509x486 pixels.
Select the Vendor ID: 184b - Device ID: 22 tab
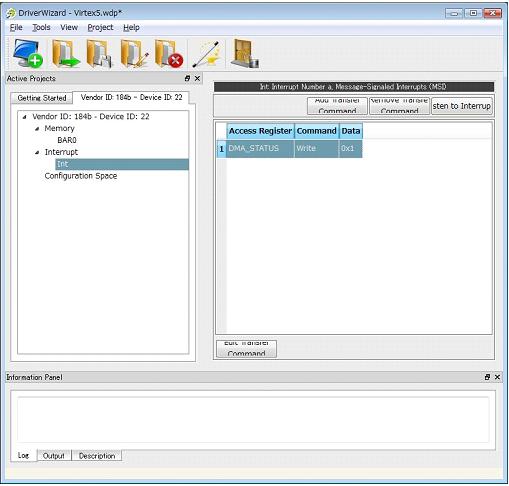pos(131,97)
